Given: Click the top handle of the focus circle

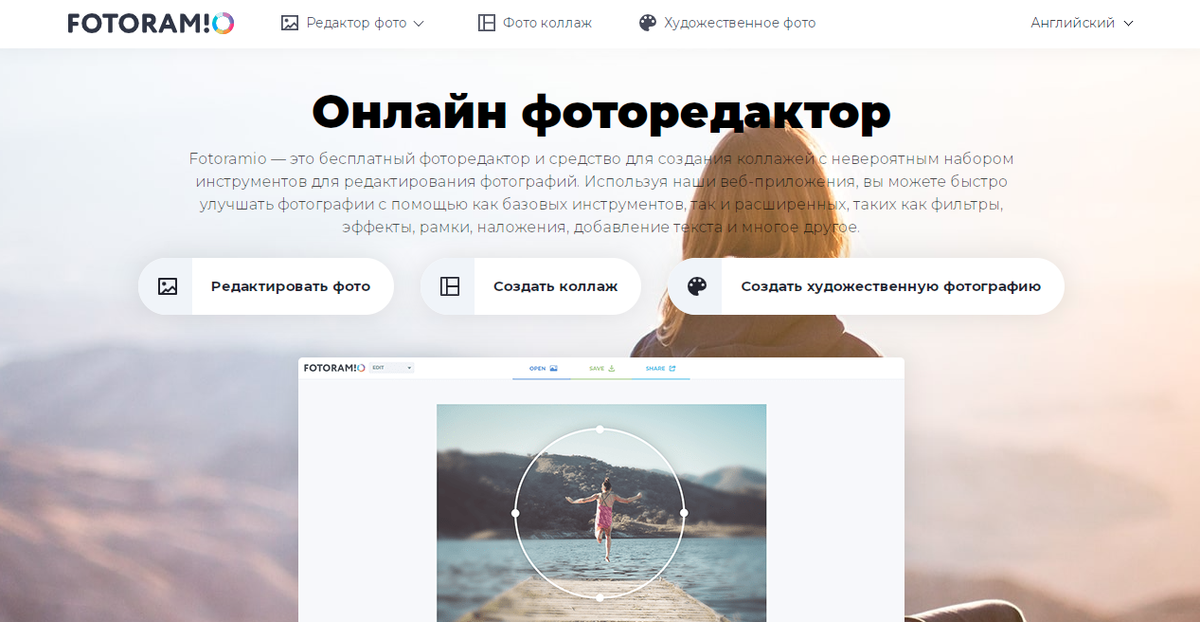Looking at the screenshot, I should (599, 429).
